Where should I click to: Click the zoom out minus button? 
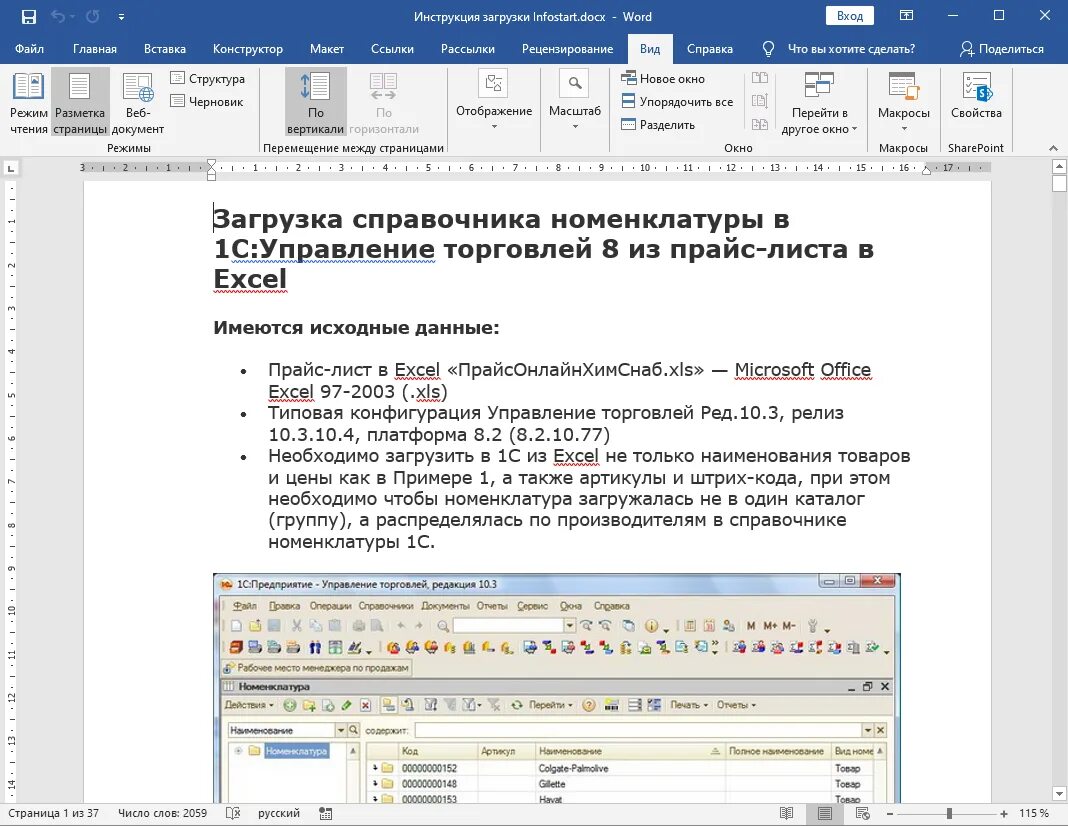[890, 814]
